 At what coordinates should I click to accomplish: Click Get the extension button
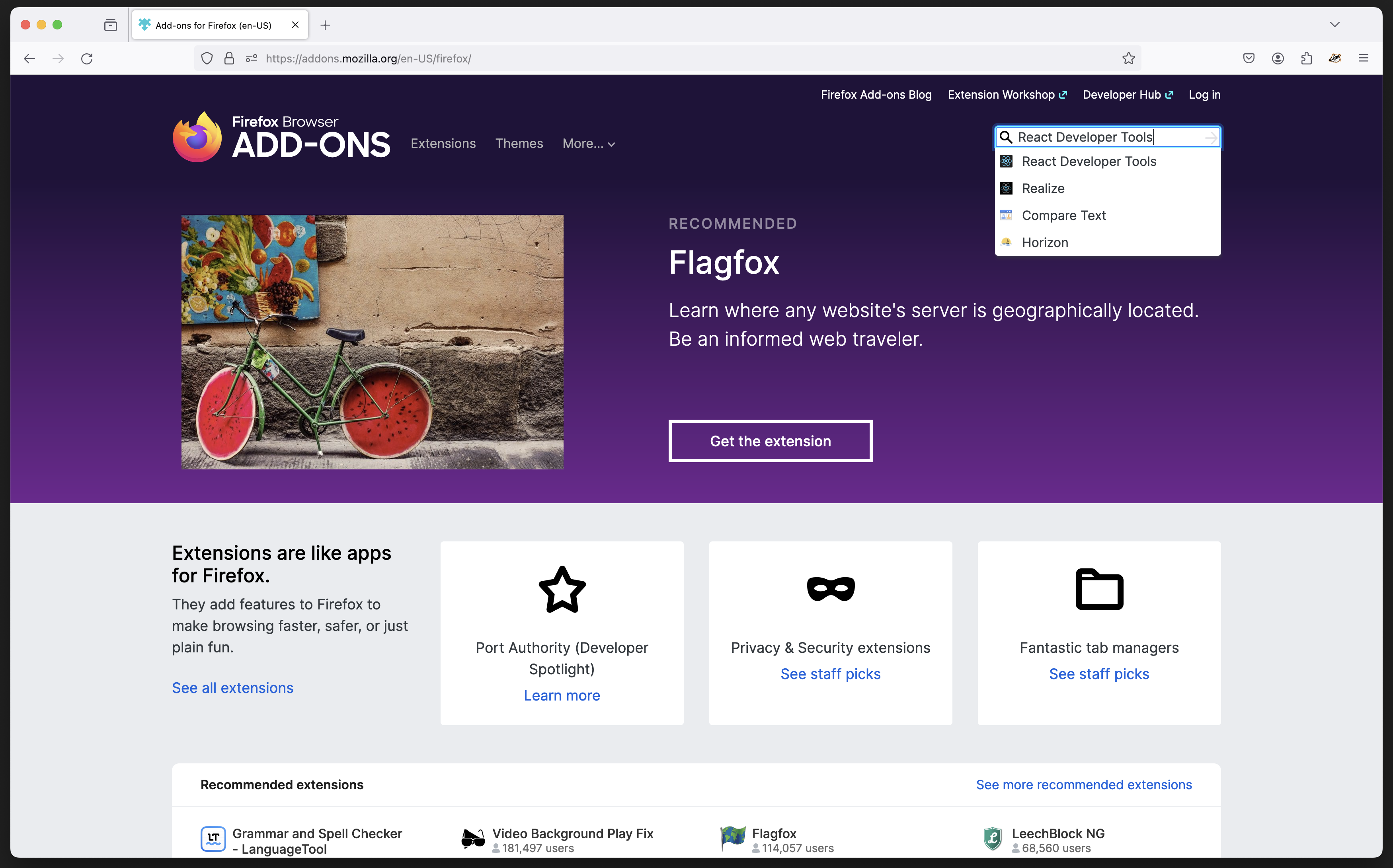point(771,441)
